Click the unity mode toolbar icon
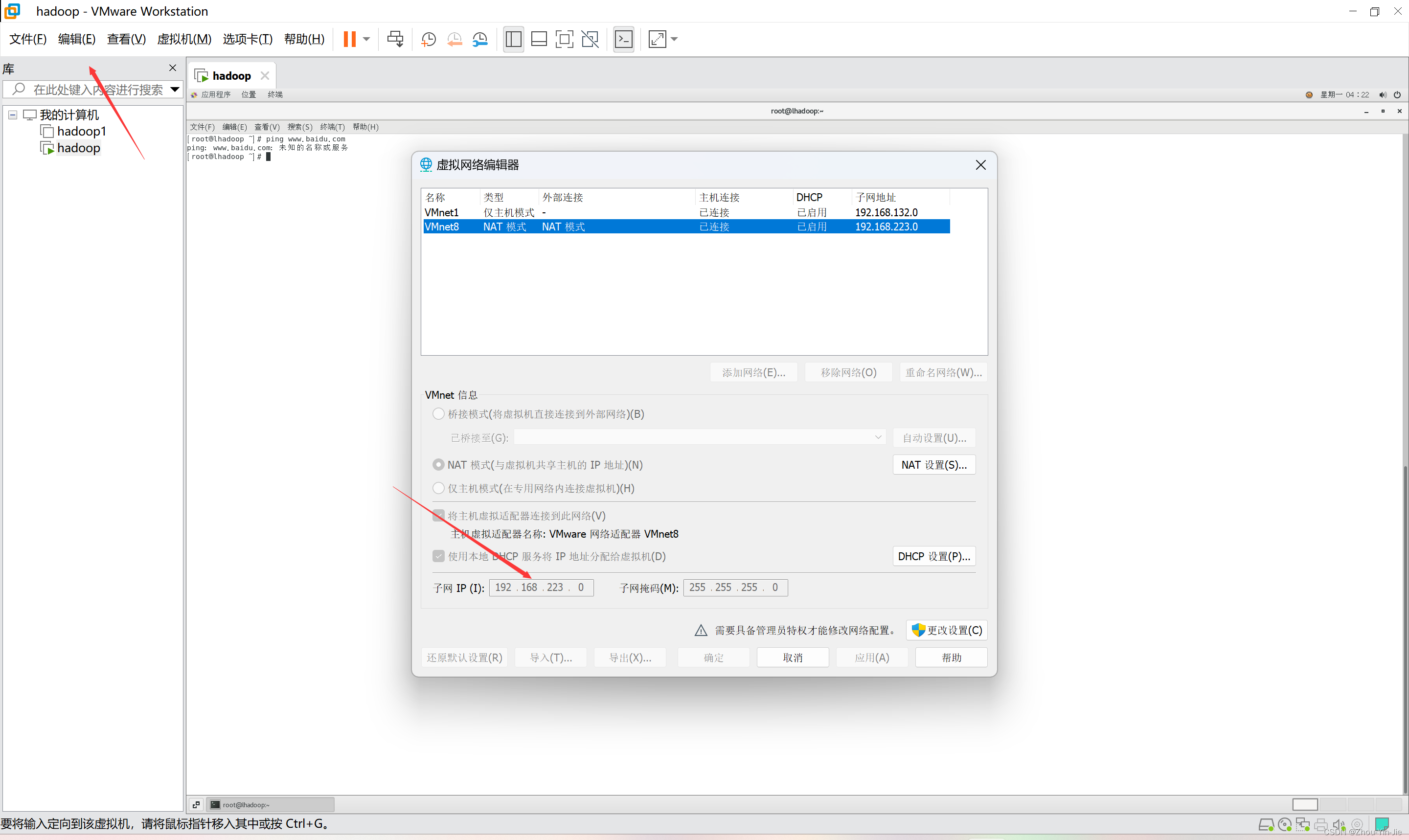This screenshot has height=840, width=1409. [590, 39]
